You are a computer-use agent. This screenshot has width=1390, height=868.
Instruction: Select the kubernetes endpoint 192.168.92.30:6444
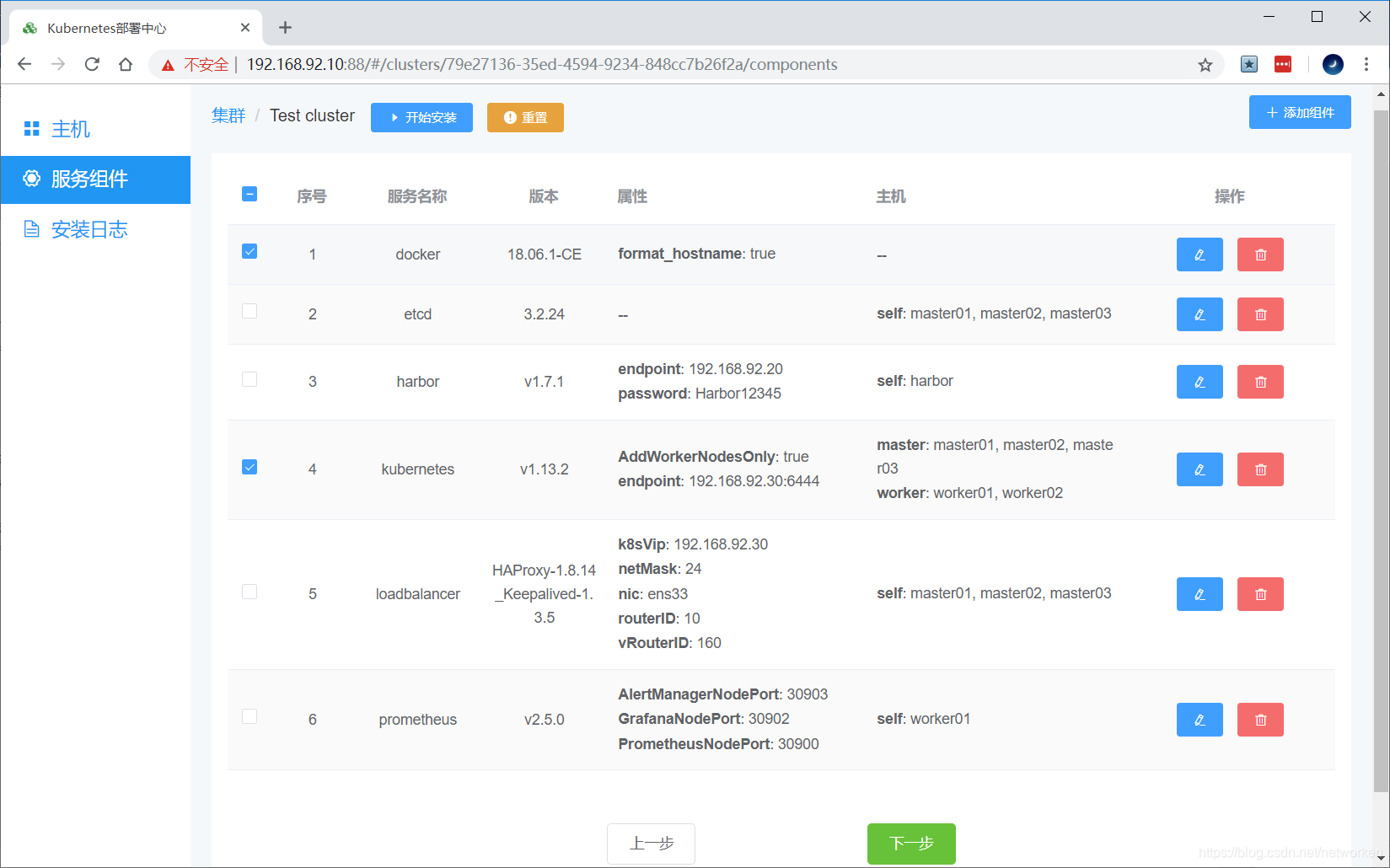719,481
